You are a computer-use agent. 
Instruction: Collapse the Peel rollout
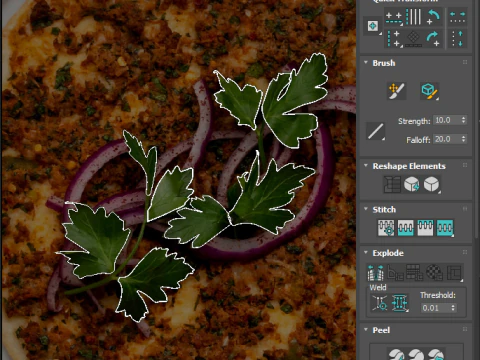click(366, 330)
